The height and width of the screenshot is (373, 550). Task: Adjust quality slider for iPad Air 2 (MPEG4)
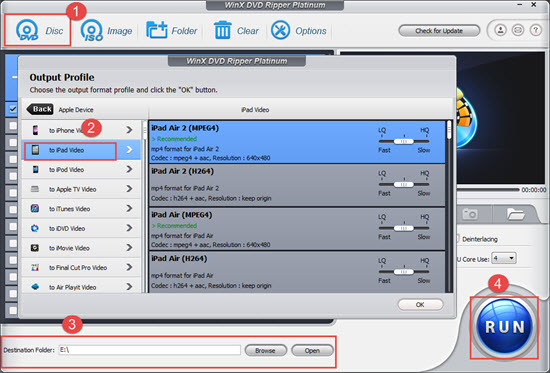click(404, 141)
